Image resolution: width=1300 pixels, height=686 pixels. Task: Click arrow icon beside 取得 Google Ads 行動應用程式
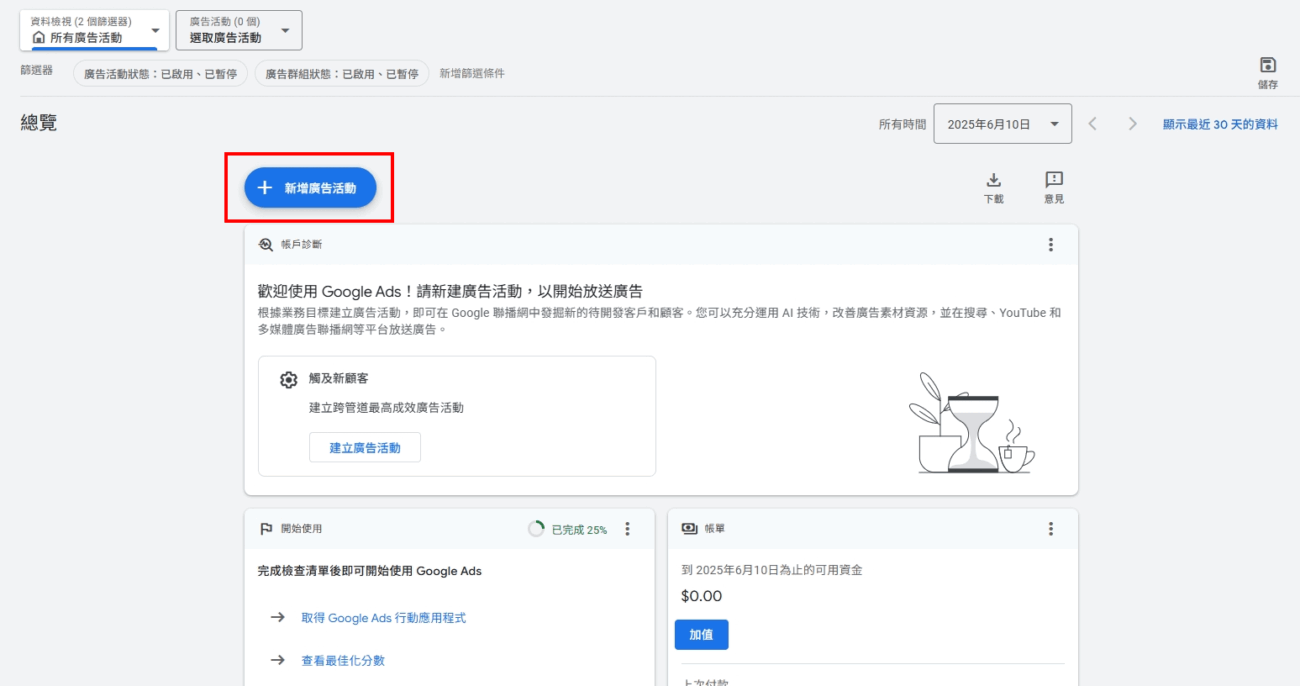tap(278, 618)
